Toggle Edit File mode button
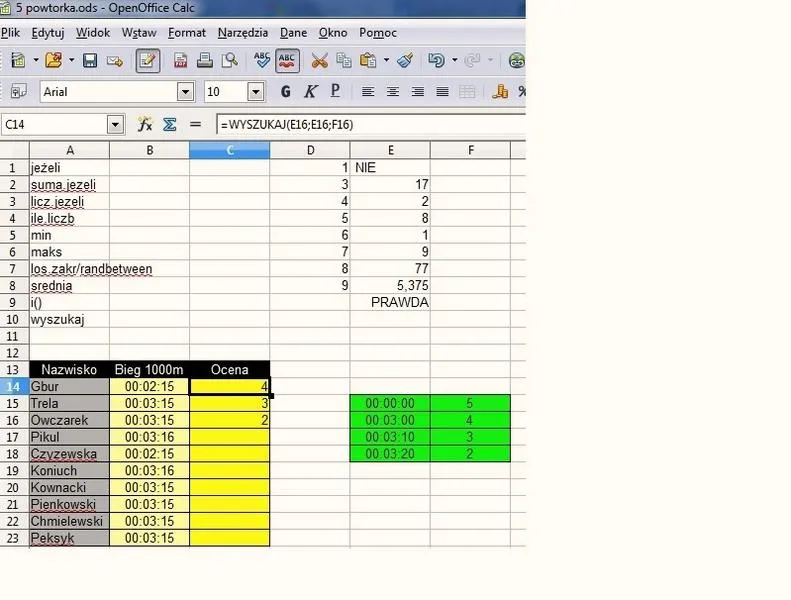This screenshot has width=791, height=600. click(148, 61)
